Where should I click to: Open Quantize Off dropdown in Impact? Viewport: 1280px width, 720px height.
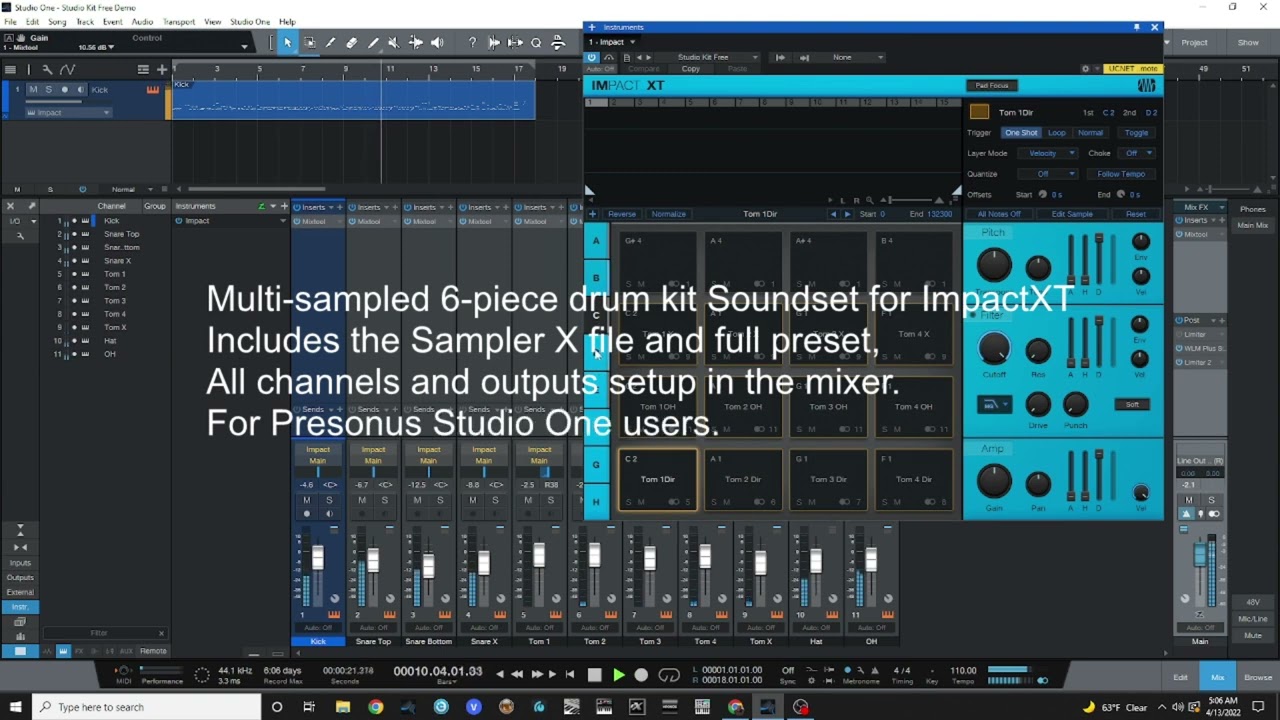tap(1047, 174)
